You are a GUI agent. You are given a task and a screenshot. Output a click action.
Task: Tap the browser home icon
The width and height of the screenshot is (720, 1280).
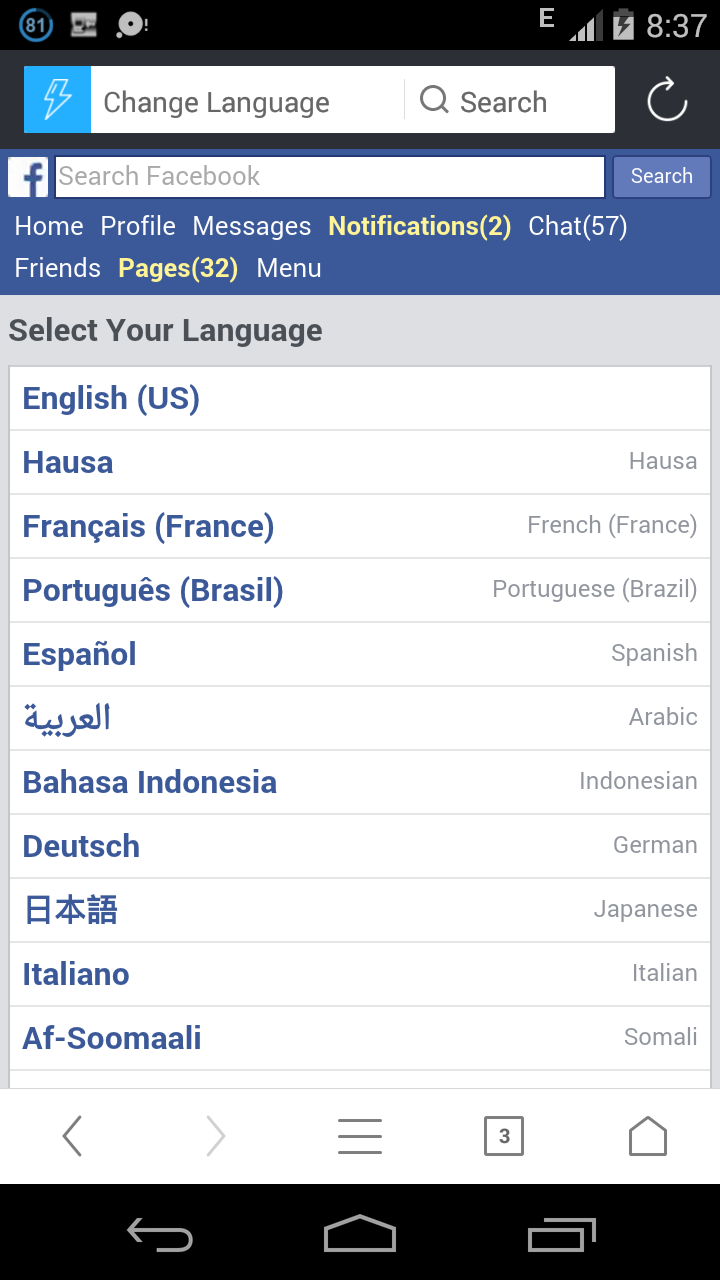647,1136
